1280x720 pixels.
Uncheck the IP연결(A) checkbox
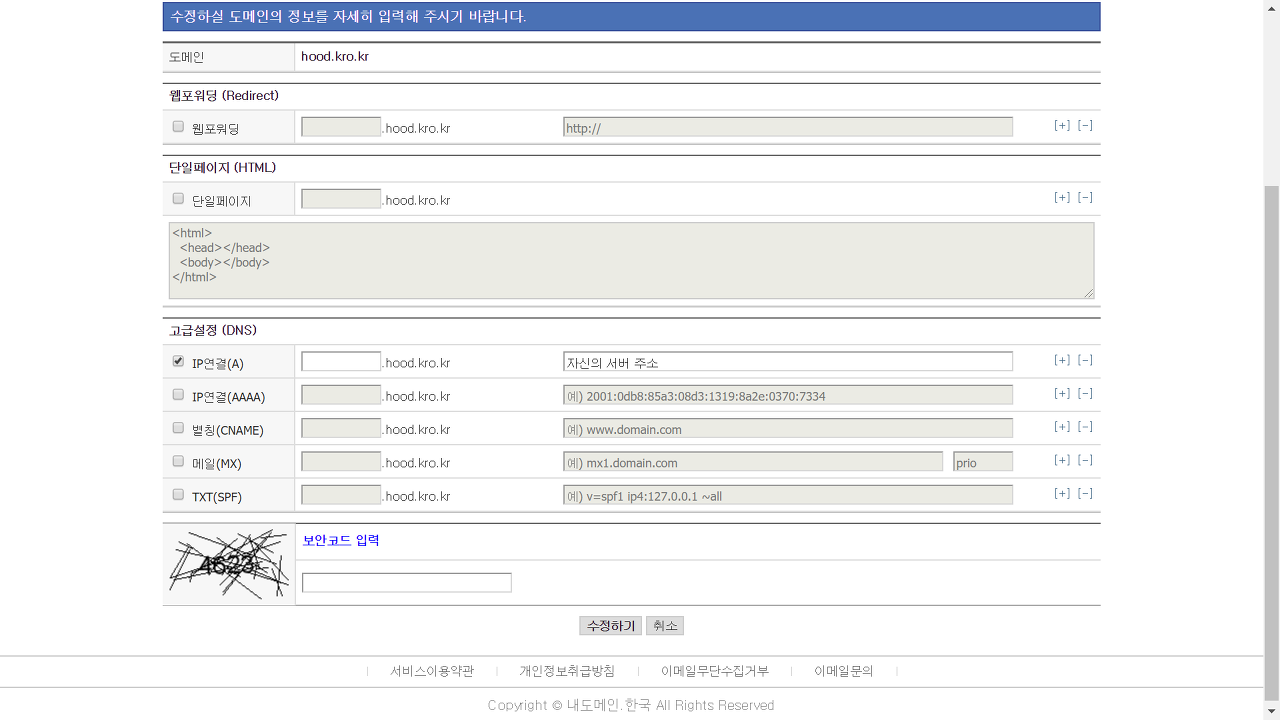[178, 362]
